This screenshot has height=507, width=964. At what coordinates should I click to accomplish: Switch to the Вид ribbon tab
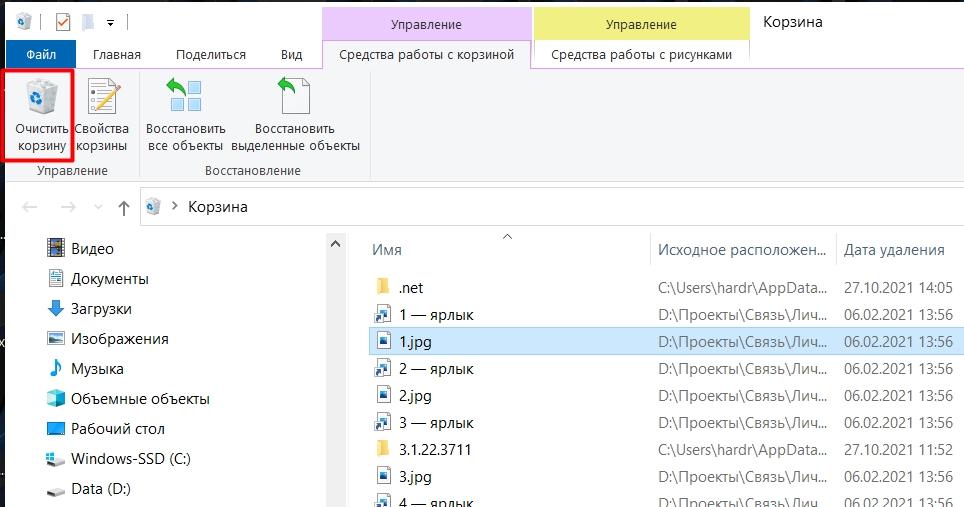click(x=291, y=55)
